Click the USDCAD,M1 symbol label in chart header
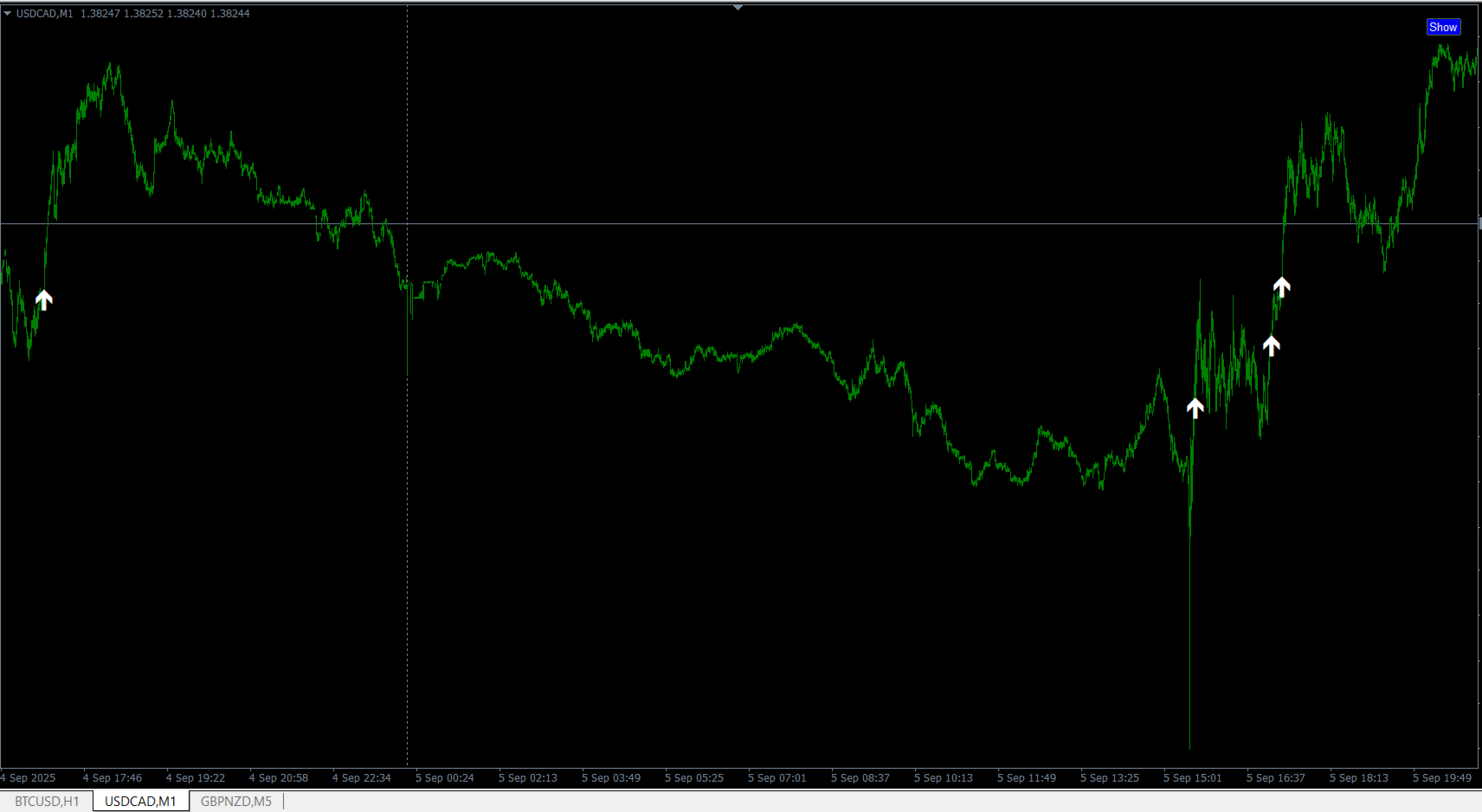The height and width of the screenshot is (812, 1482). (45, 14)
